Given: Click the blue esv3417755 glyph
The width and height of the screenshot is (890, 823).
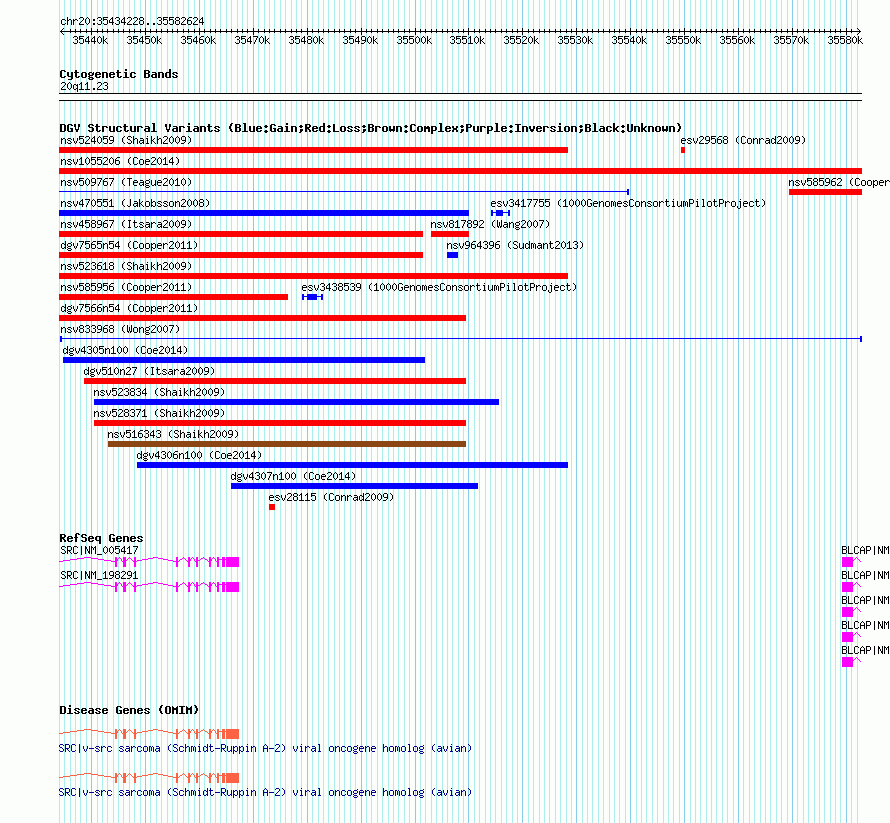Looking at the screenshot, I should (x=501, y=213).
